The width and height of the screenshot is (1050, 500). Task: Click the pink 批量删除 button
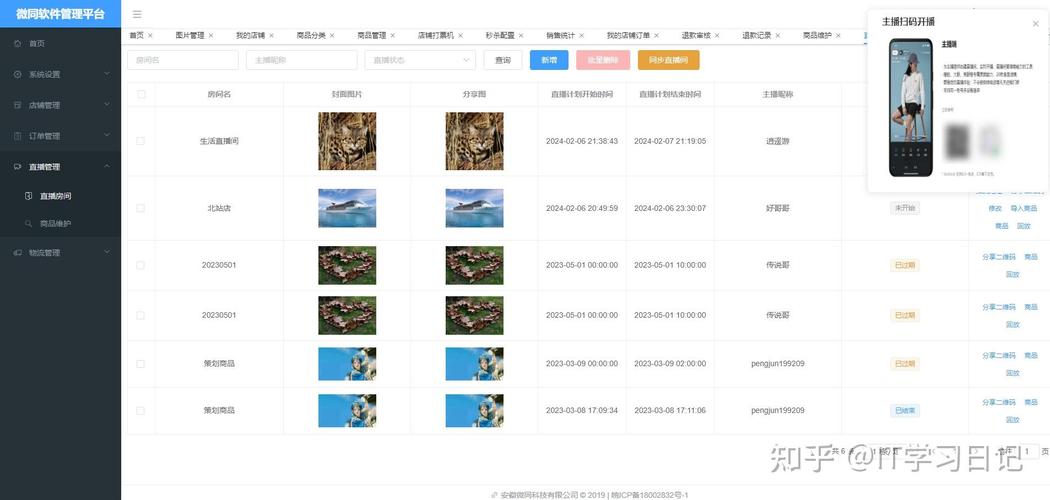coord(603,60)
